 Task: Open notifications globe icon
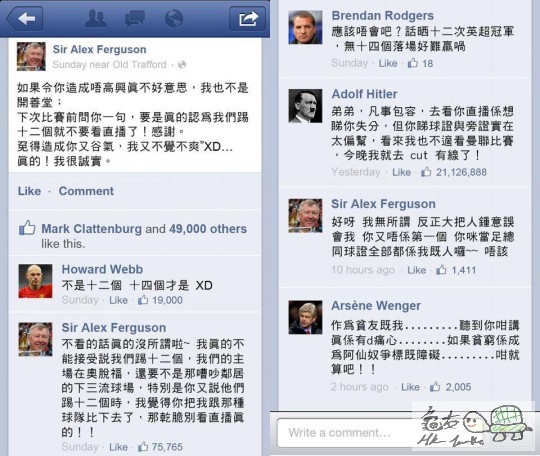[174, 19]
